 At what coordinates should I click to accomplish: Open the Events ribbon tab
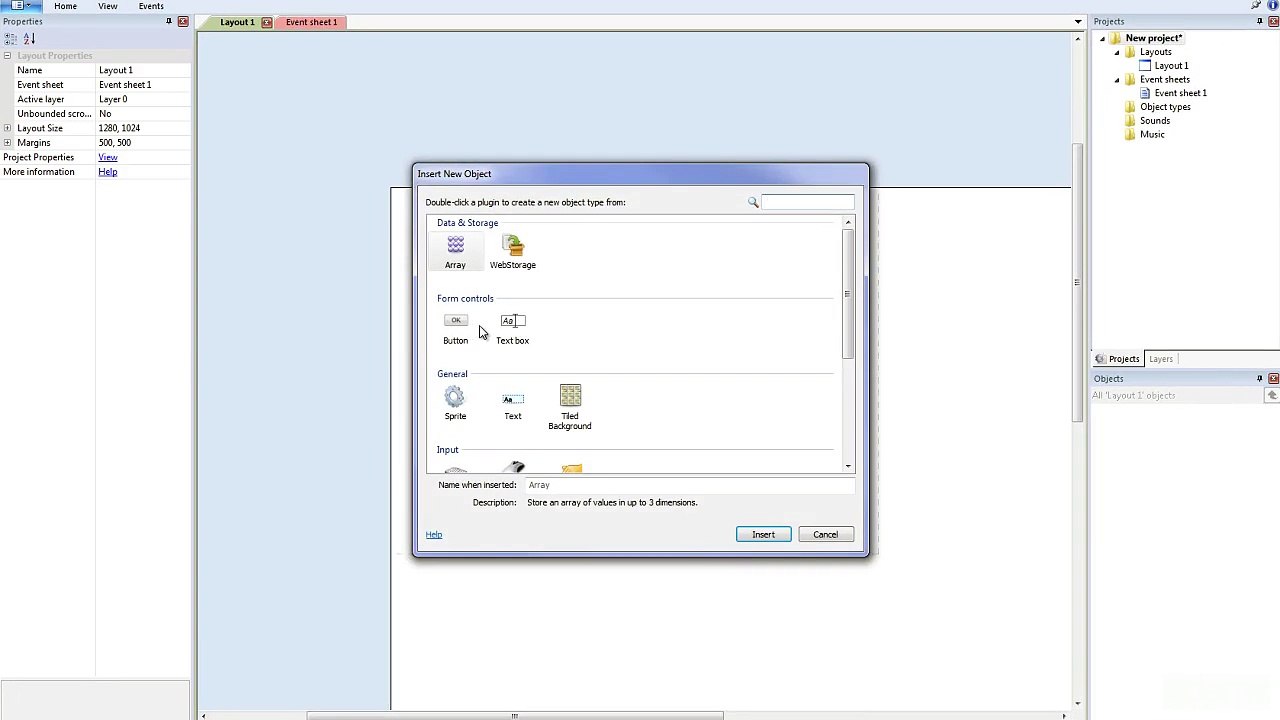click(x=151, y=6)
